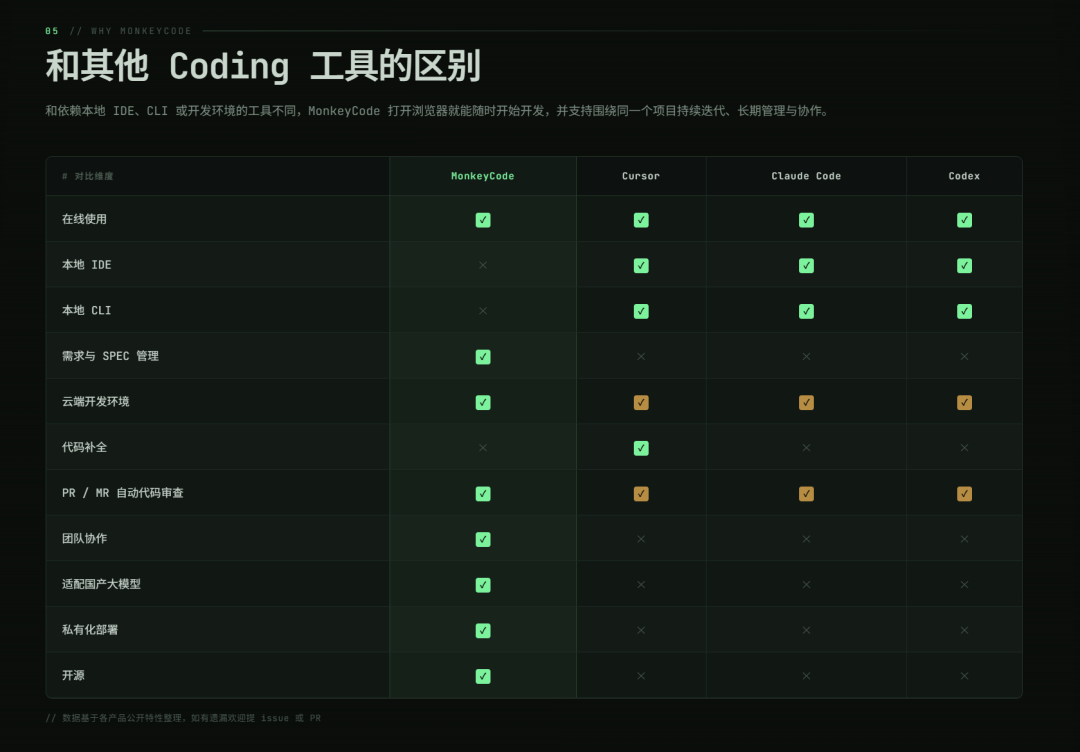
Task: Click MonkeyCode's check for 私有化部署
Action: pyautogui.click(x=483, y=631)
